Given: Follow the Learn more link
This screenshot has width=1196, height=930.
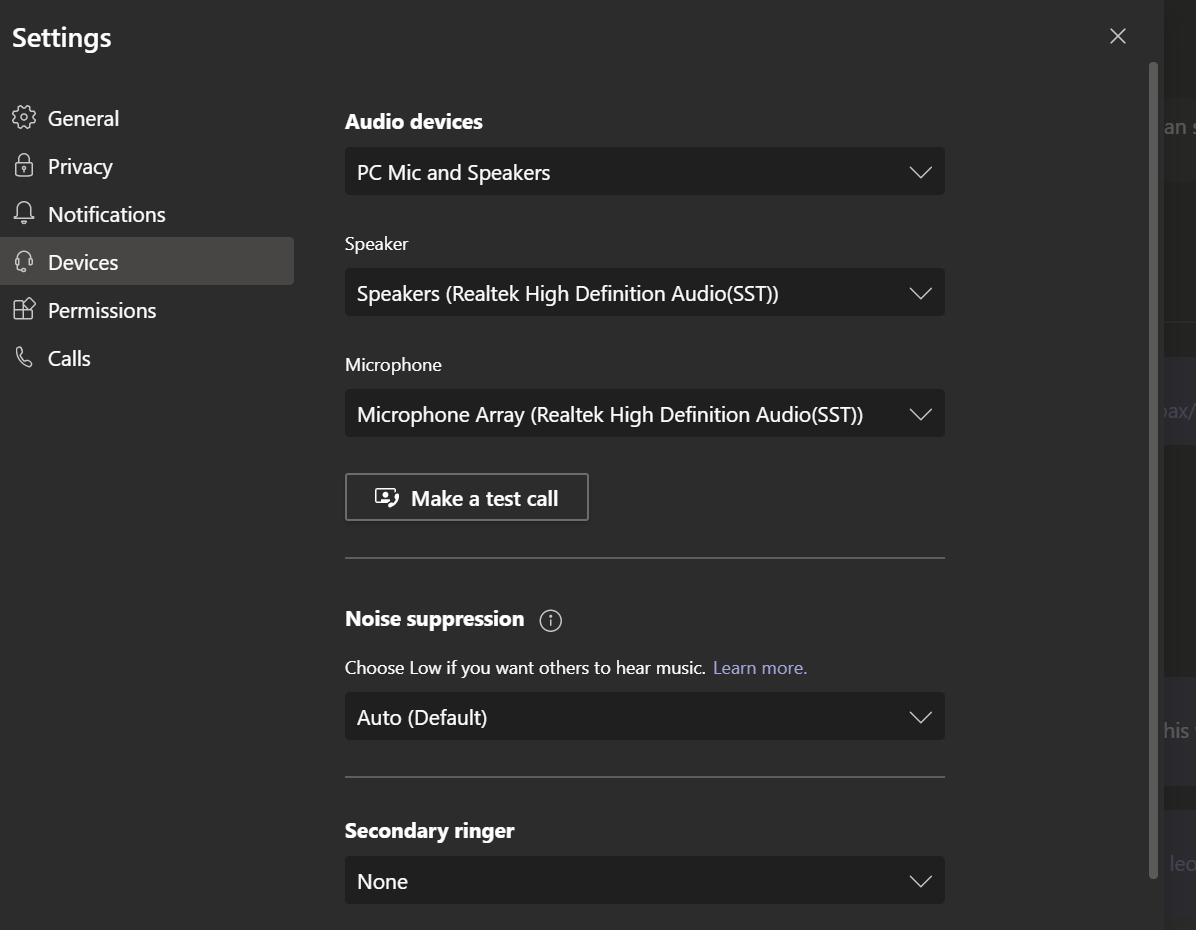Looking at the screenshot, I should pyautogui.click(x=760, y=668).
